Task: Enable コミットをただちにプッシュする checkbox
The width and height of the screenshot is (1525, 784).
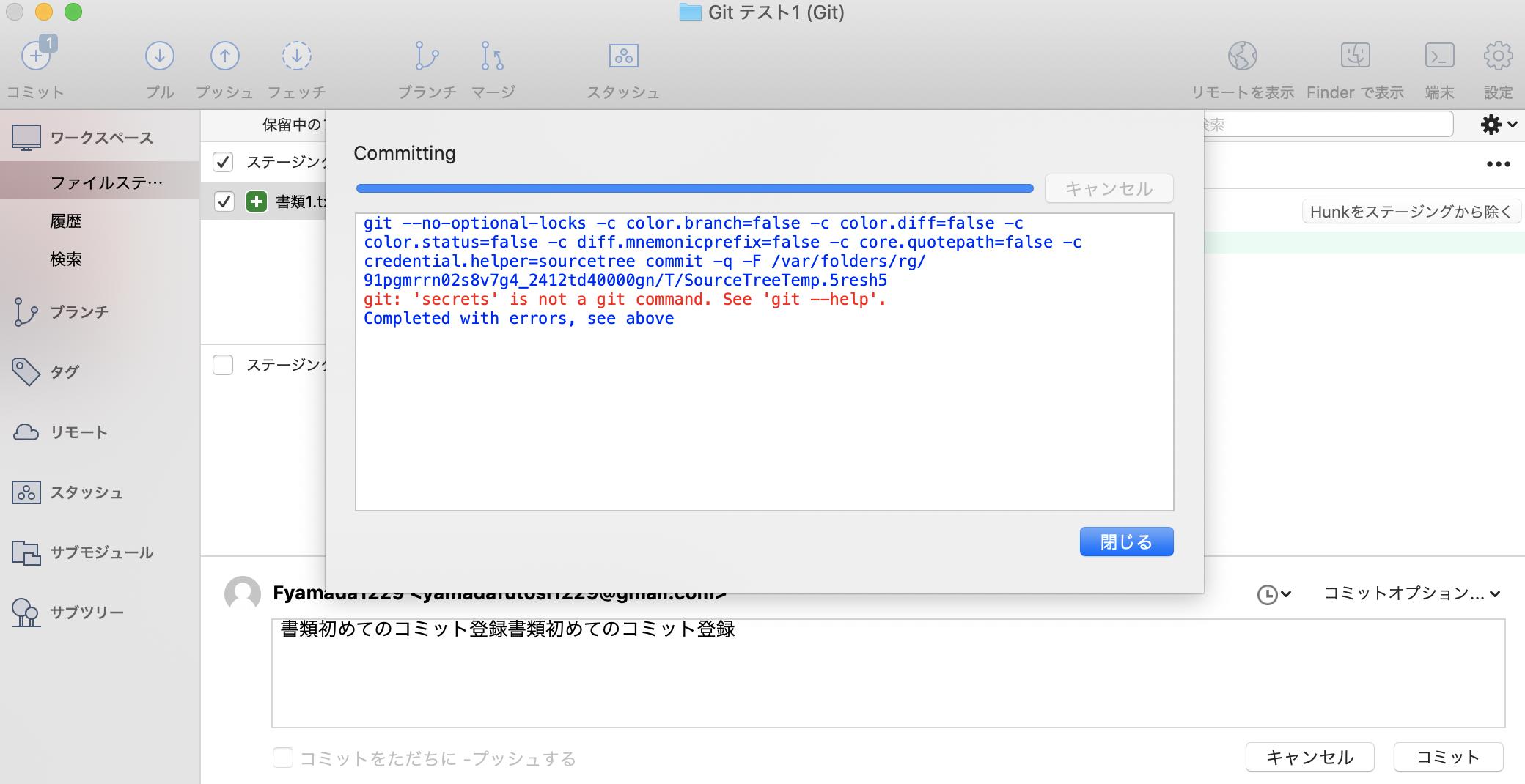Action: 283,758
